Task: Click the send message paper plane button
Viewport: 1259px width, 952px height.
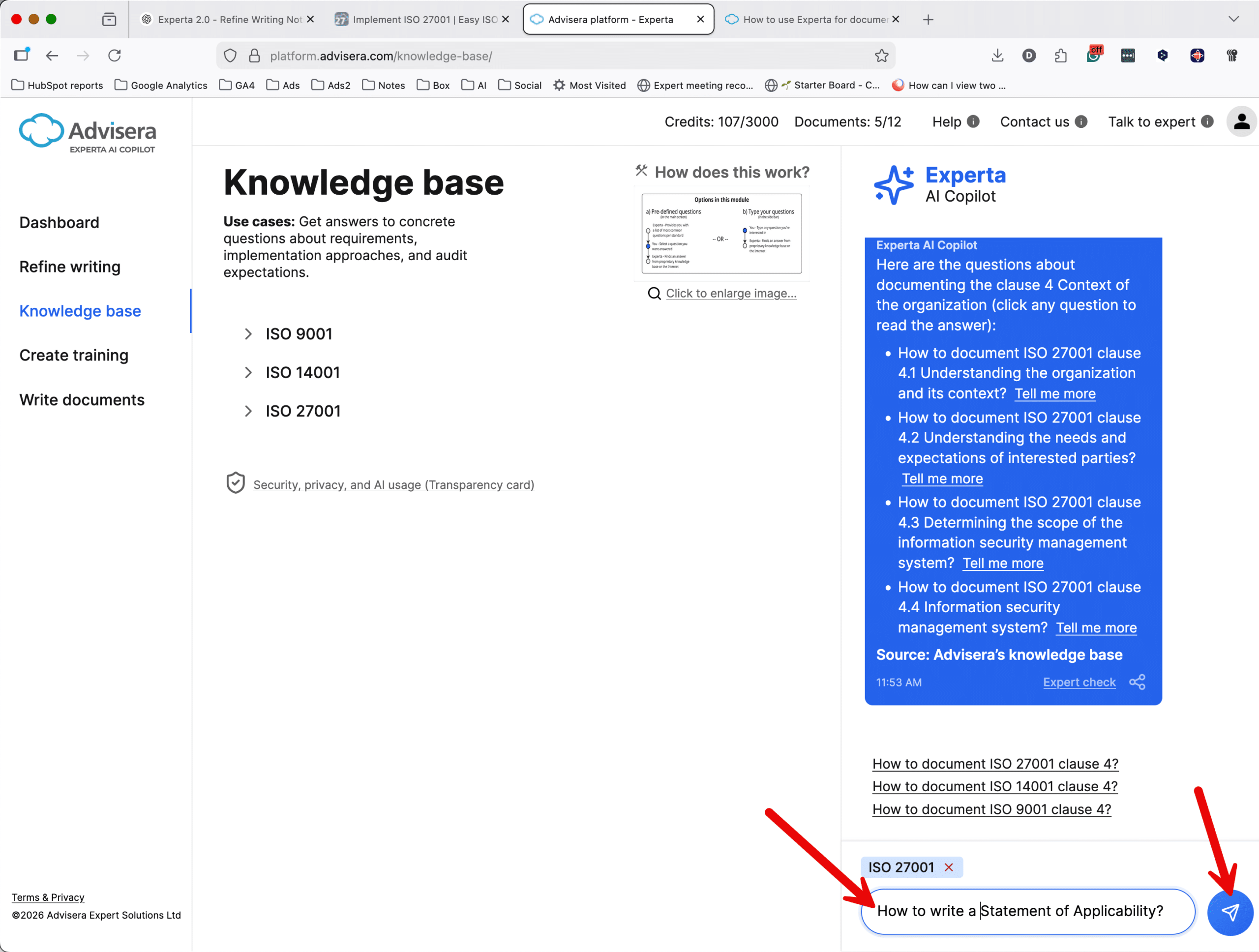Action: click(x=1230, y=912)
